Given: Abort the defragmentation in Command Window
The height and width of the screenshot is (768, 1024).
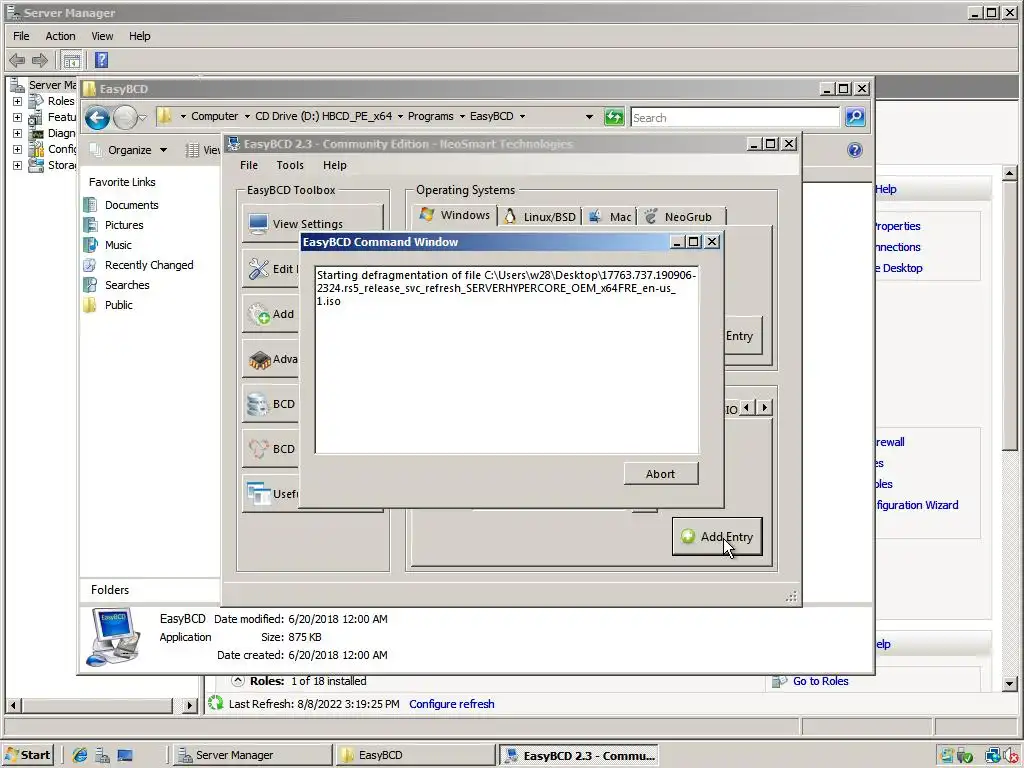Looking at the screenshot, I should coord(660,474).
